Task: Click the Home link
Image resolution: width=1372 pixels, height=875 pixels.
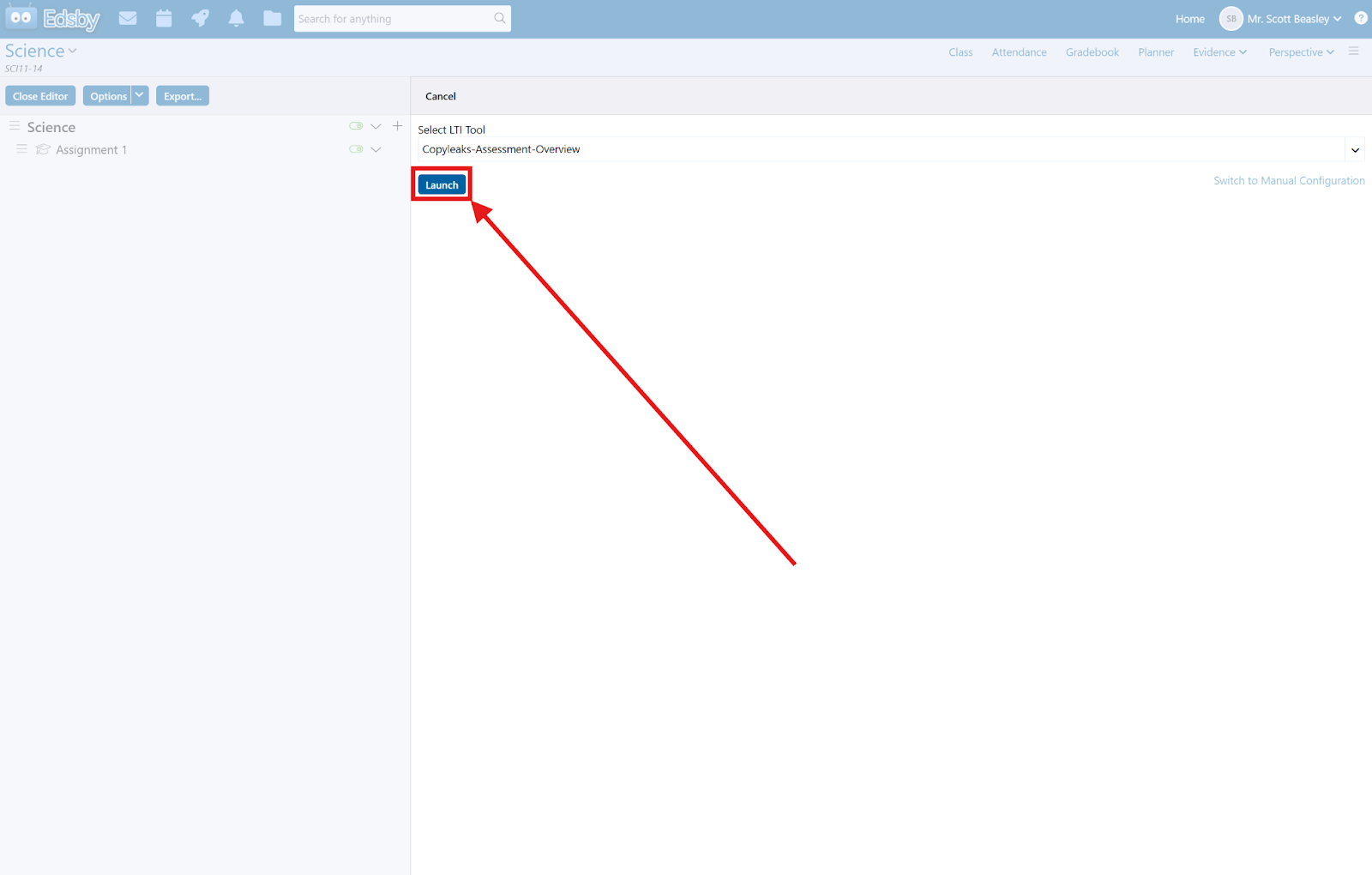Action: 1189,19
